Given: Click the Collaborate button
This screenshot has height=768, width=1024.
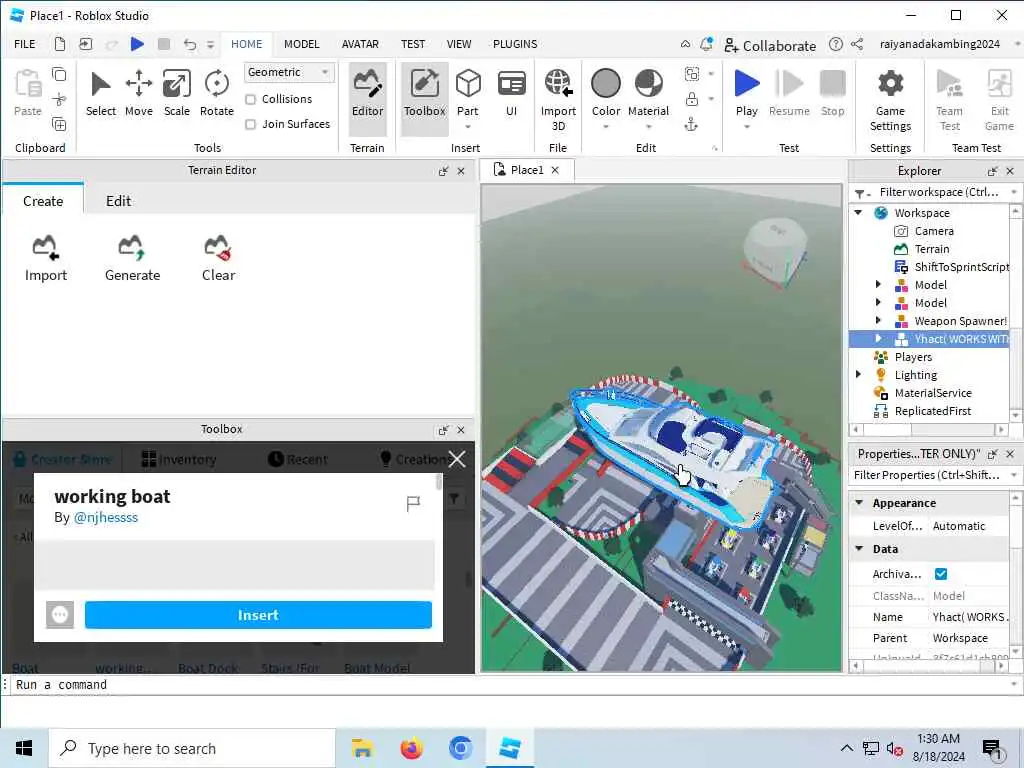Looking at the screenshot, I should (770, 45).
